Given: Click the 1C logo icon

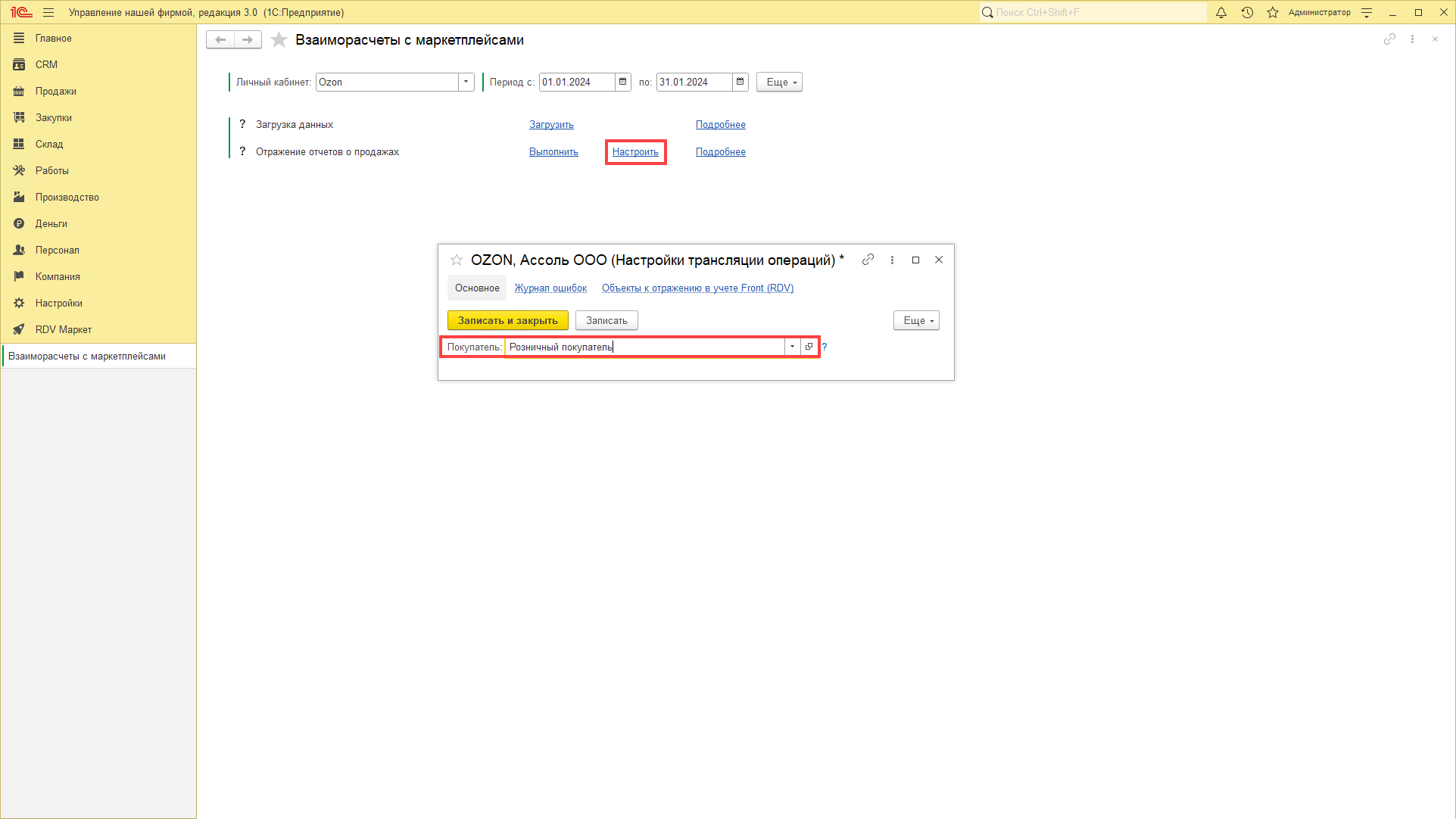Looking at the screenshot, I should (x=20, y=12).
